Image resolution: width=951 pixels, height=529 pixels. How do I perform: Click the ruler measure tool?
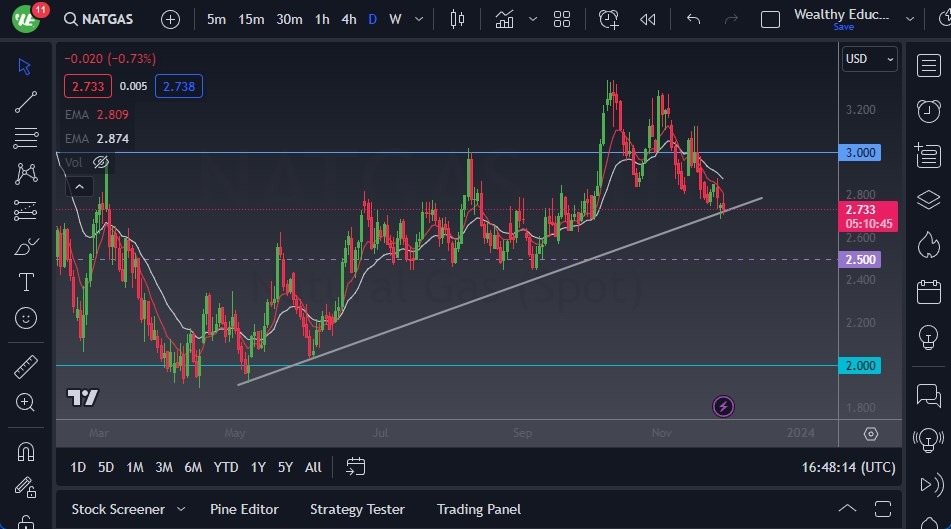26,366
